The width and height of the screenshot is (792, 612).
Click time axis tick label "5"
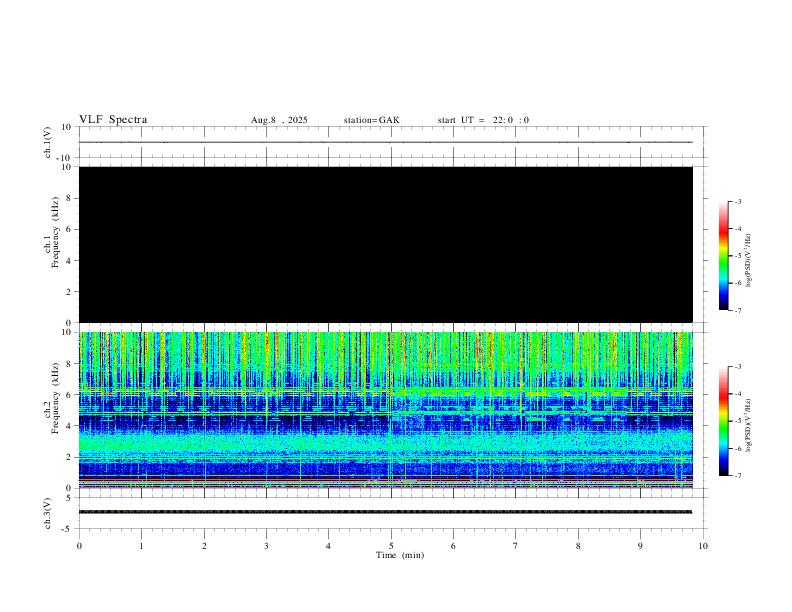click(391, 546)
